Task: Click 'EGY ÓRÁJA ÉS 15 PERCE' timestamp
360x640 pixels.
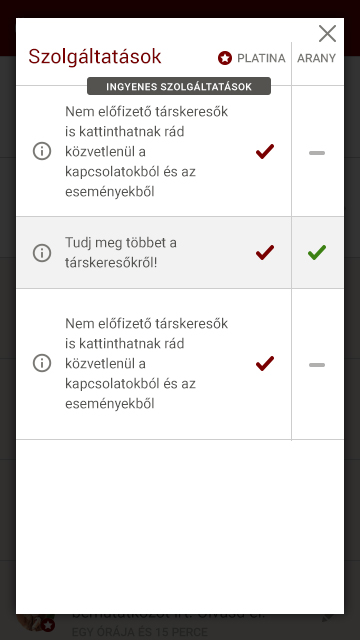Action: coord(140,633)
